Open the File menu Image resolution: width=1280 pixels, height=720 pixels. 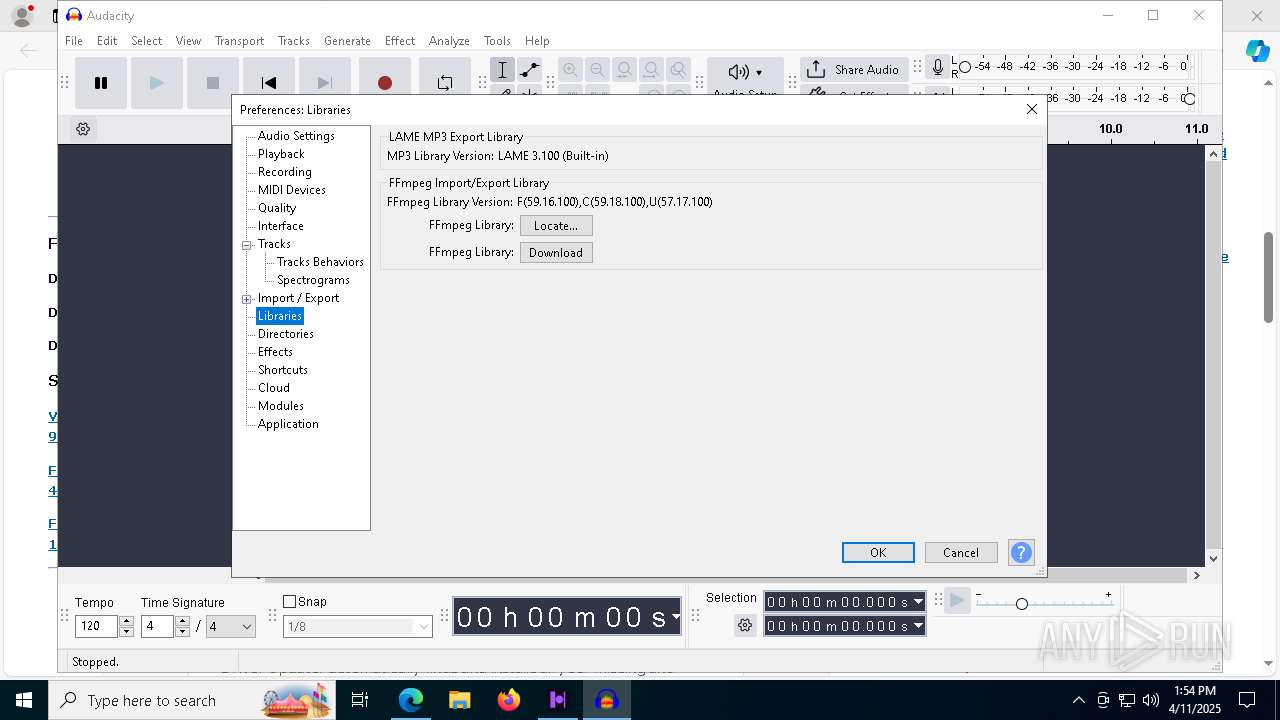(x=74, y=41)
